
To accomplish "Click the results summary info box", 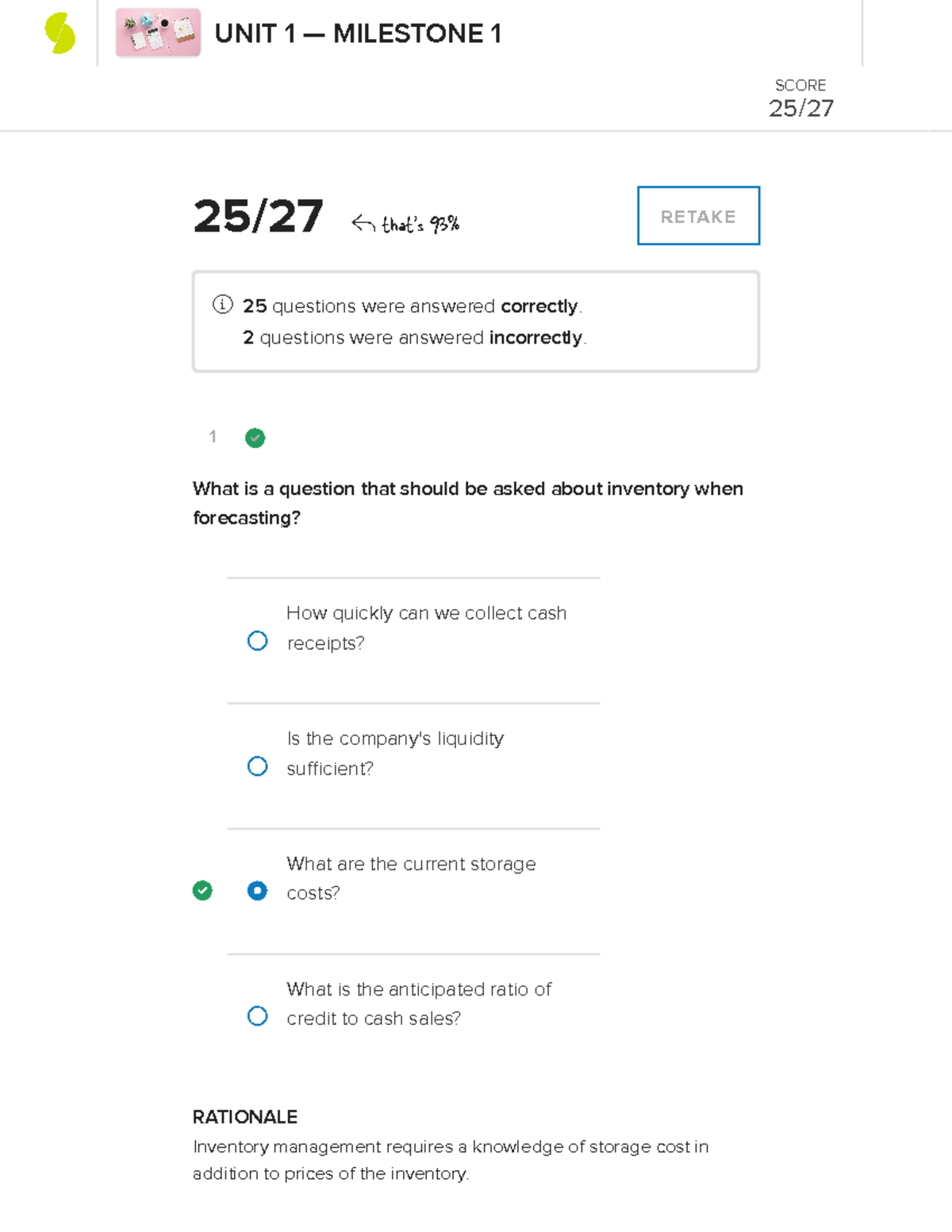I will pos(475,320).
